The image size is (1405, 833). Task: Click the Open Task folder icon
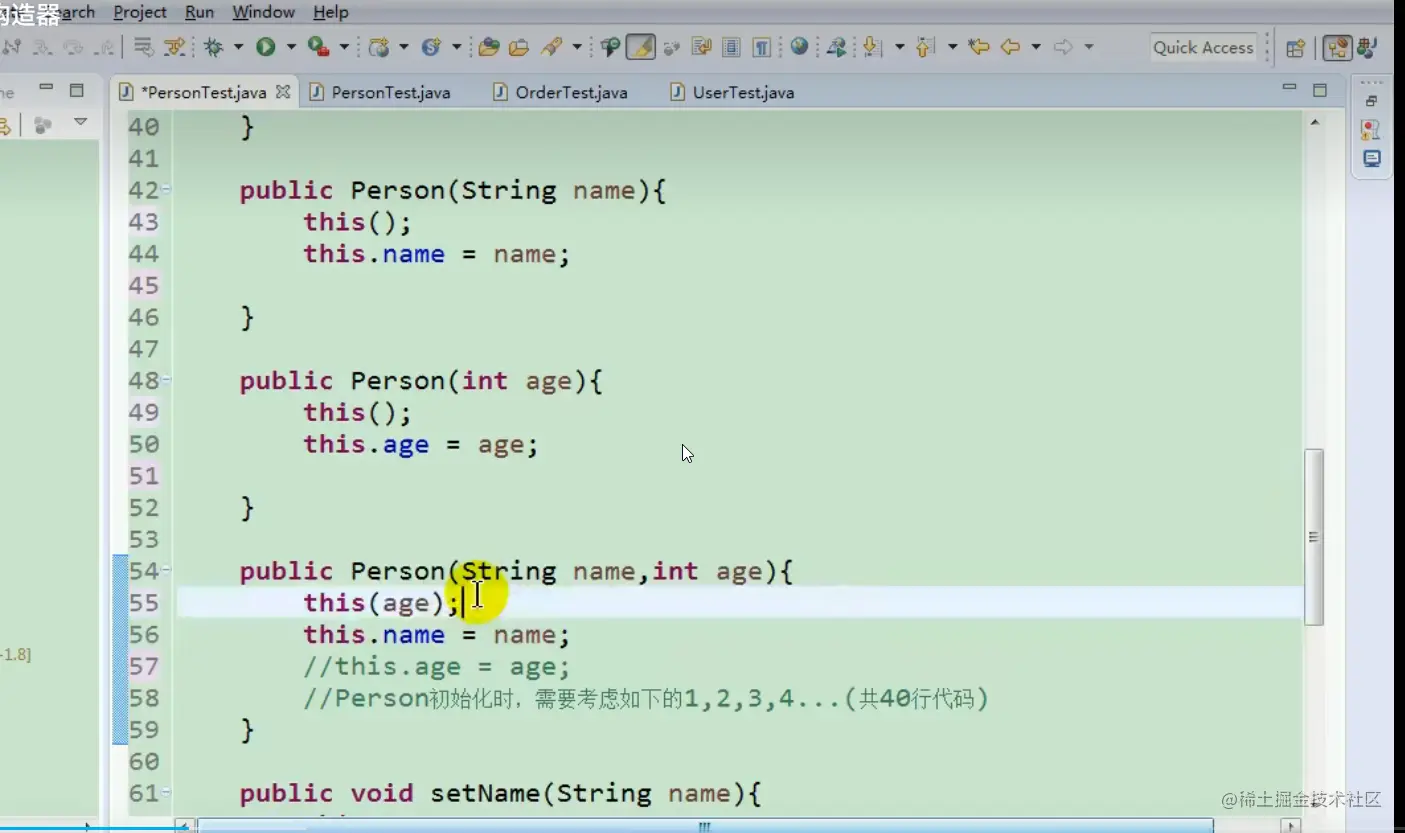point(519,47)
